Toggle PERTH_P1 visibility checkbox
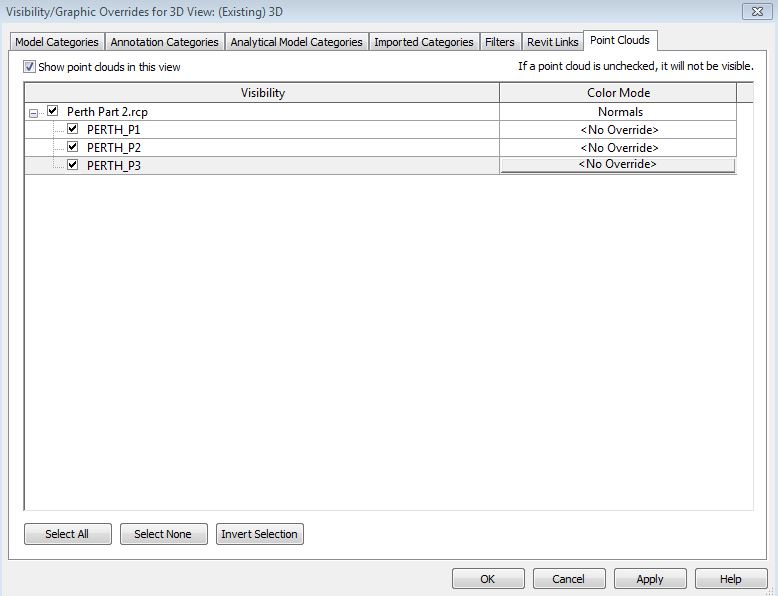 (x=72, y=129)
